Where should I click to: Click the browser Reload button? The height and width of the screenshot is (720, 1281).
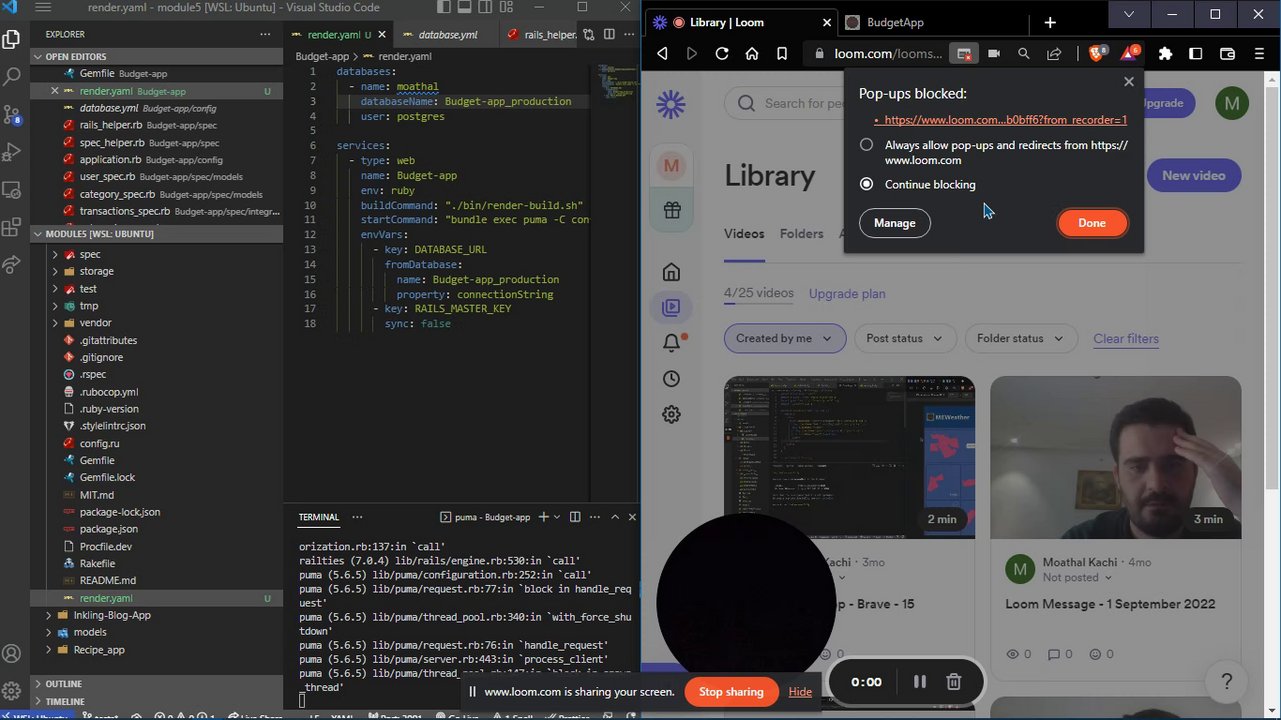(722, 54)
